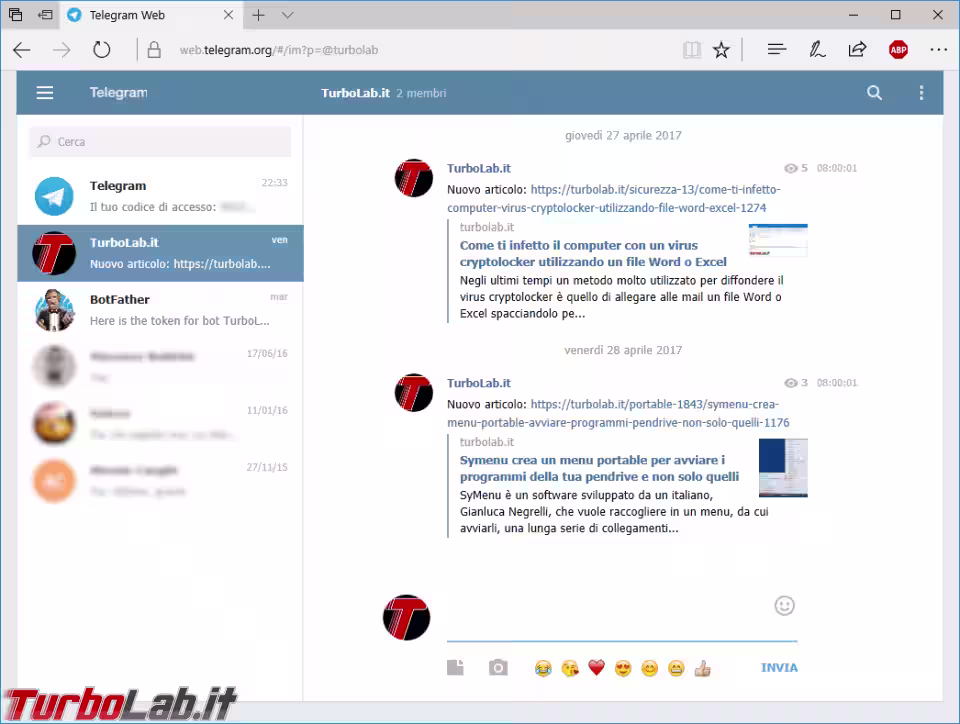Open the Adblock Plus extension icon
This screenshot has height=724, width=960.
click(898, 50)
